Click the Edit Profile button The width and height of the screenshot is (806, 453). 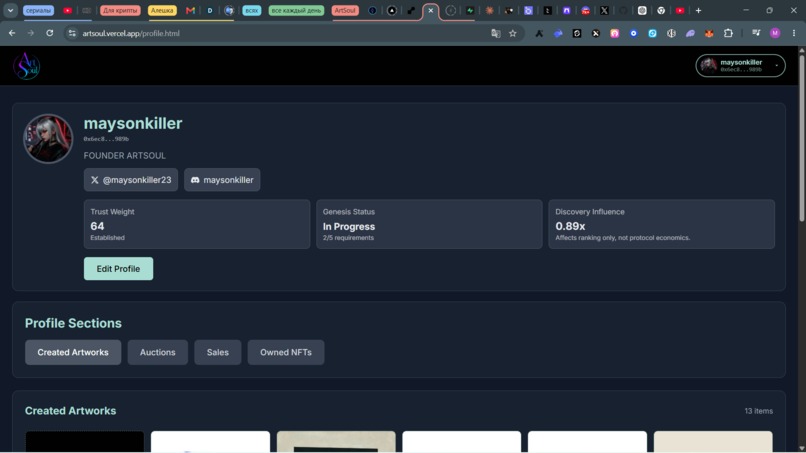[x=118, y=268]
